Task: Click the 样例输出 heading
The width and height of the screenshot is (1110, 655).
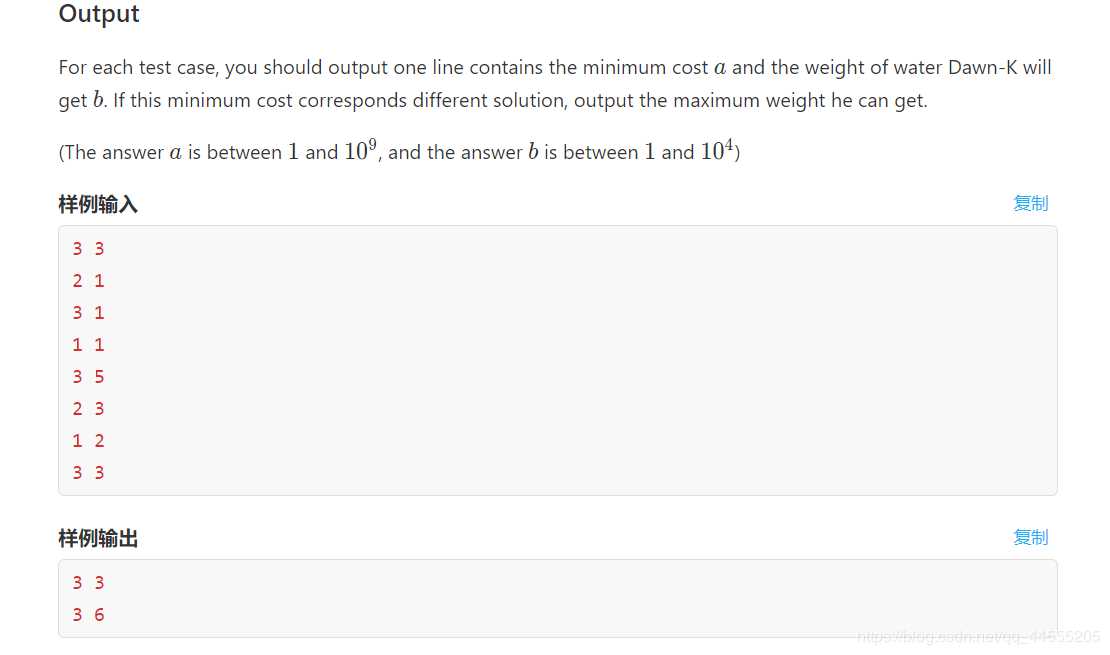Action: 98,539
